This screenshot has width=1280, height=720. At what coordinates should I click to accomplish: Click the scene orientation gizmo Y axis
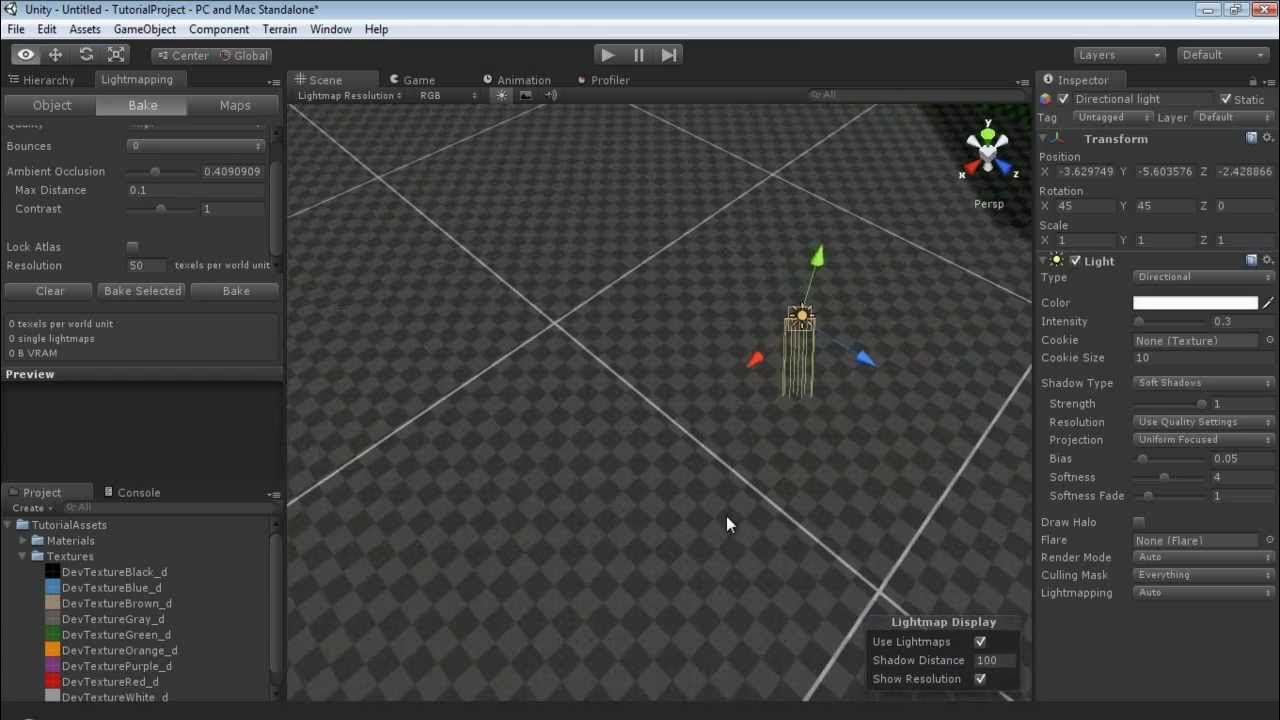[988, 131]
